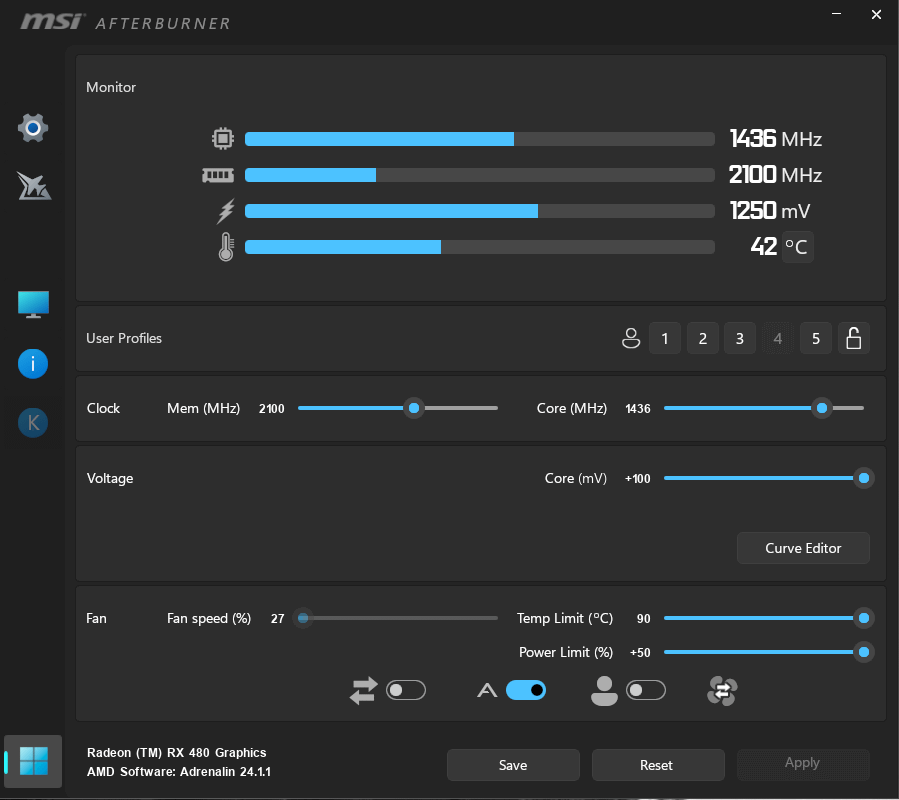This screenshot has width=899, height=800.
Task: Click the sync arrows icon in Fan section
Action: point(363,690)
